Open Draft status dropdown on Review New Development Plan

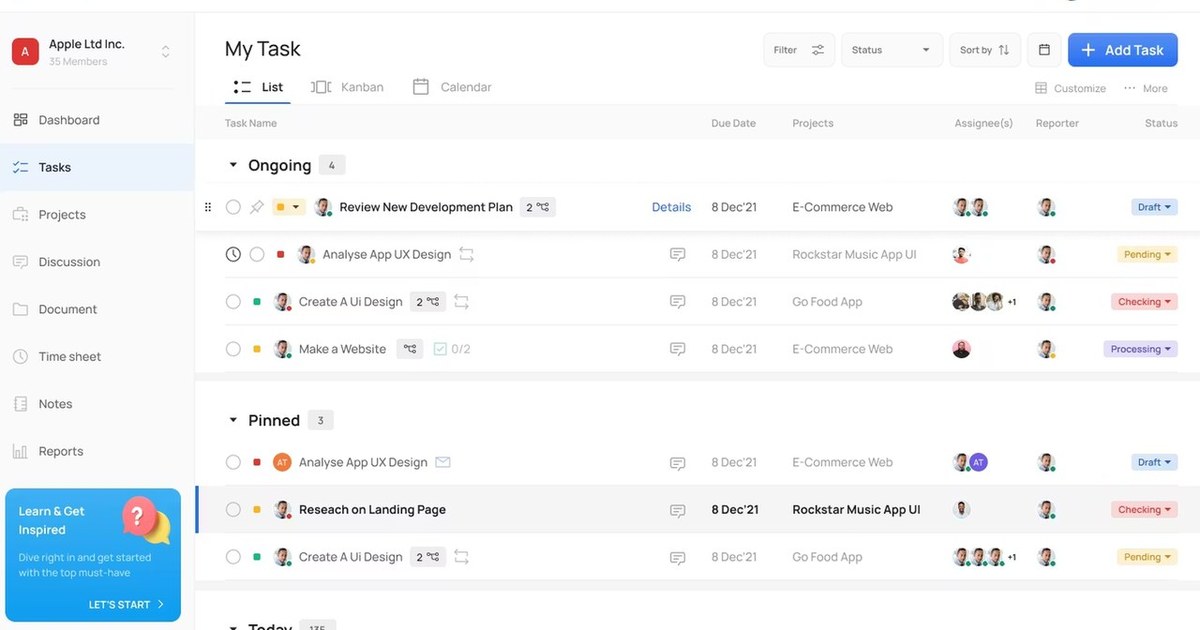[x=1154, y=207]
